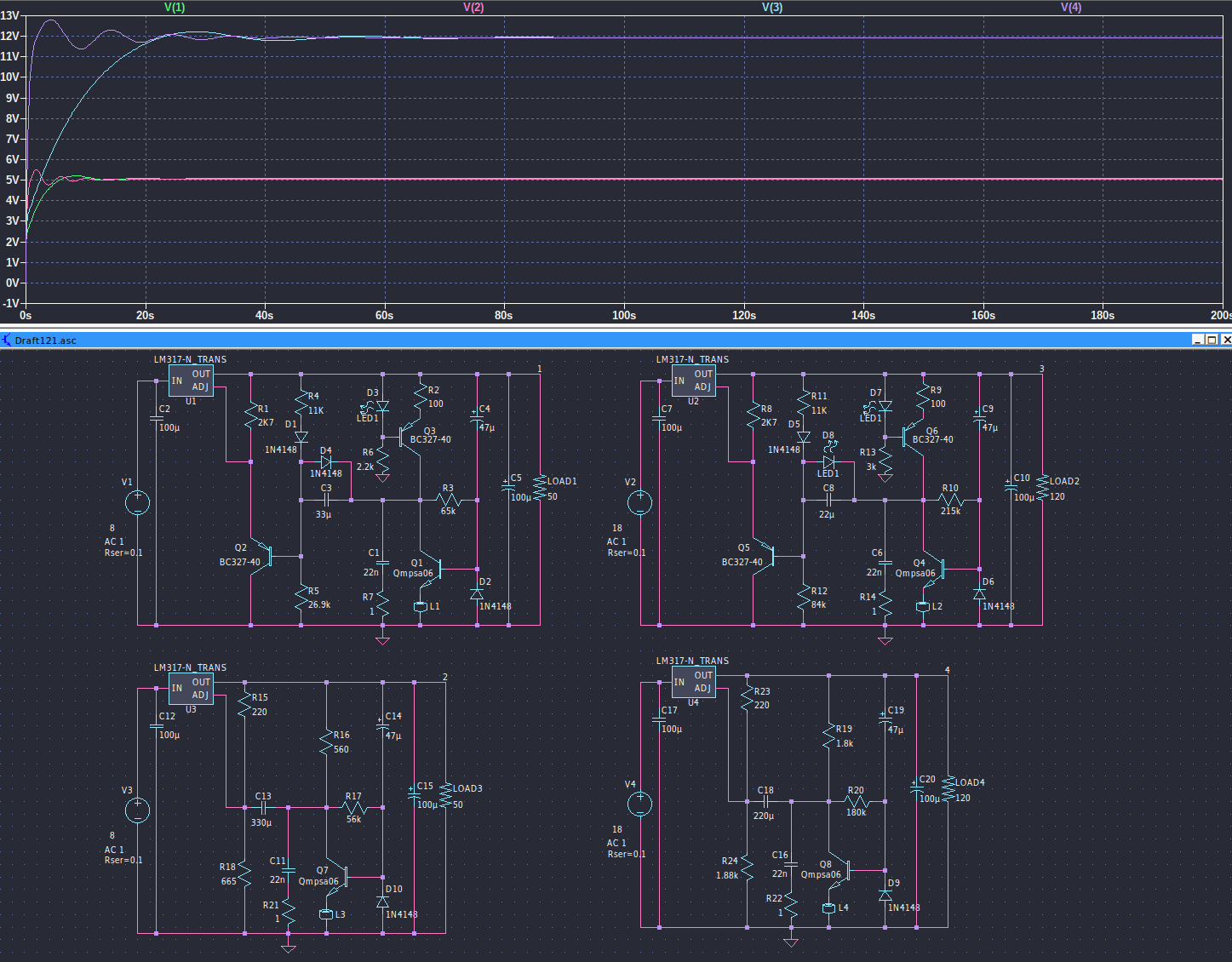Click the '560' value of R16
The width and height of the screenshot is (1232, 962).
341,749
